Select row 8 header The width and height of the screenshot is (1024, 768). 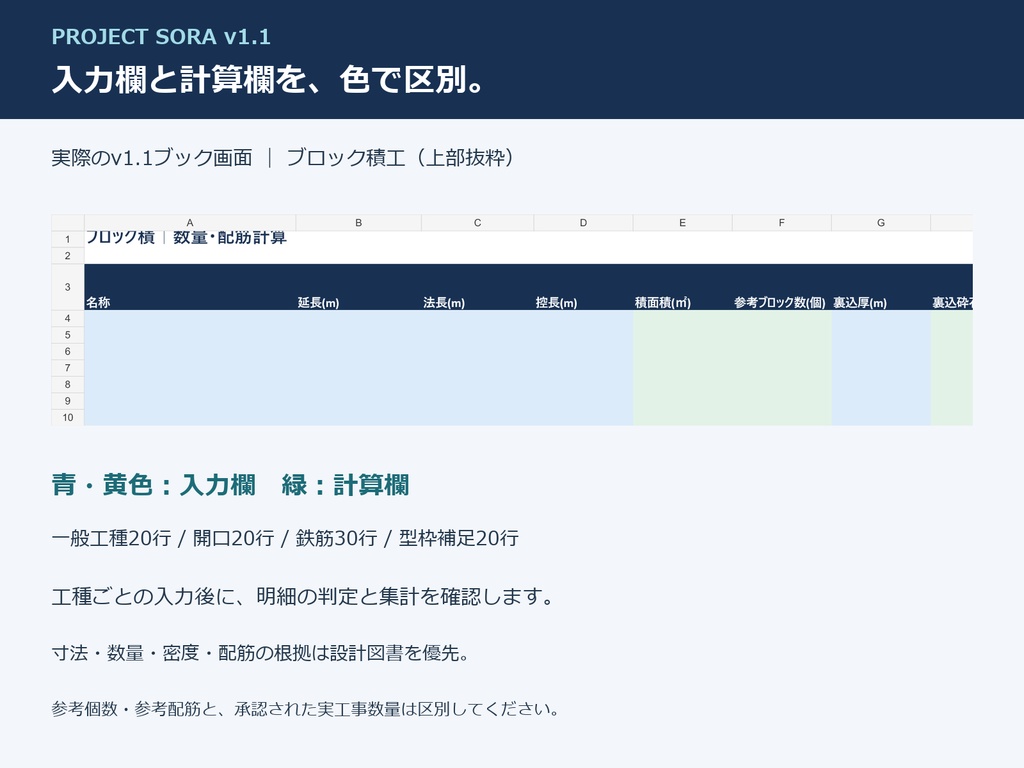tap(68, 385)
